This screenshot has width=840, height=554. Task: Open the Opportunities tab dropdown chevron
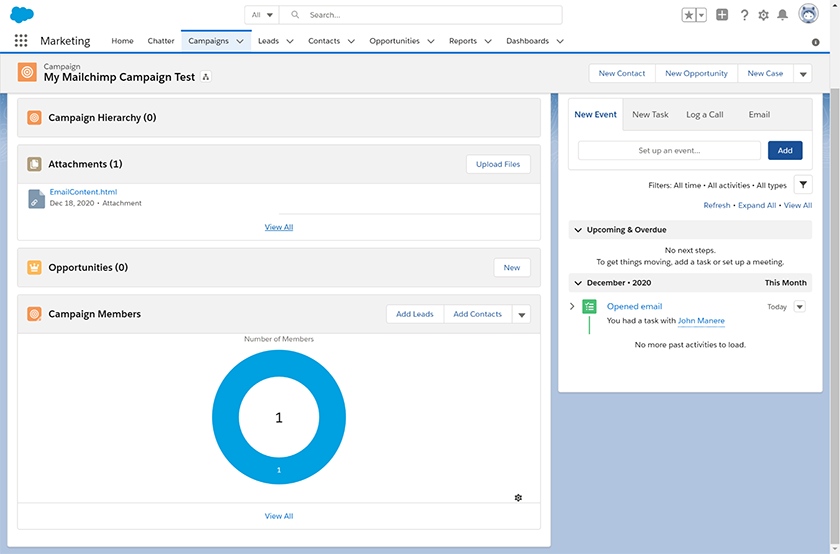point(431,41)
